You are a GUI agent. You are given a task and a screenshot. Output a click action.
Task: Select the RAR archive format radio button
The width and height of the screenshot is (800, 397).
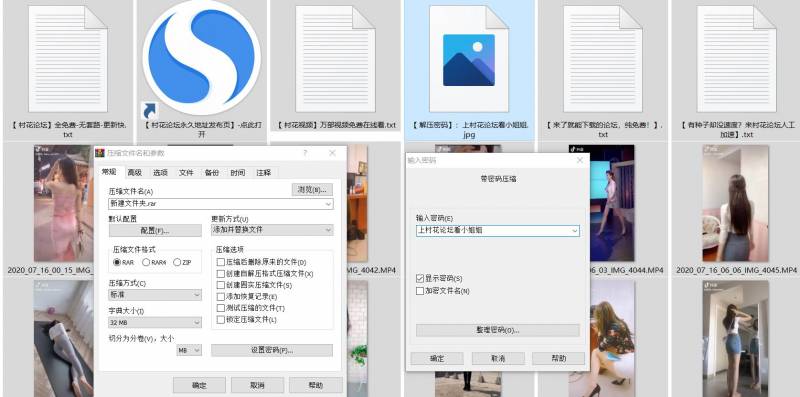coord(117,262)
